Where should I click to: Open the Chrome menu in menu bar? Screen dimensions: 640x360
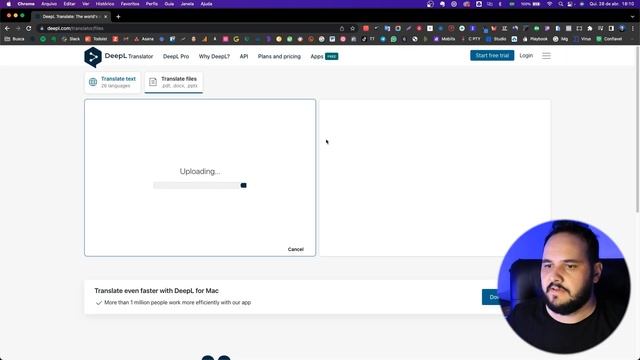[26, 4]
